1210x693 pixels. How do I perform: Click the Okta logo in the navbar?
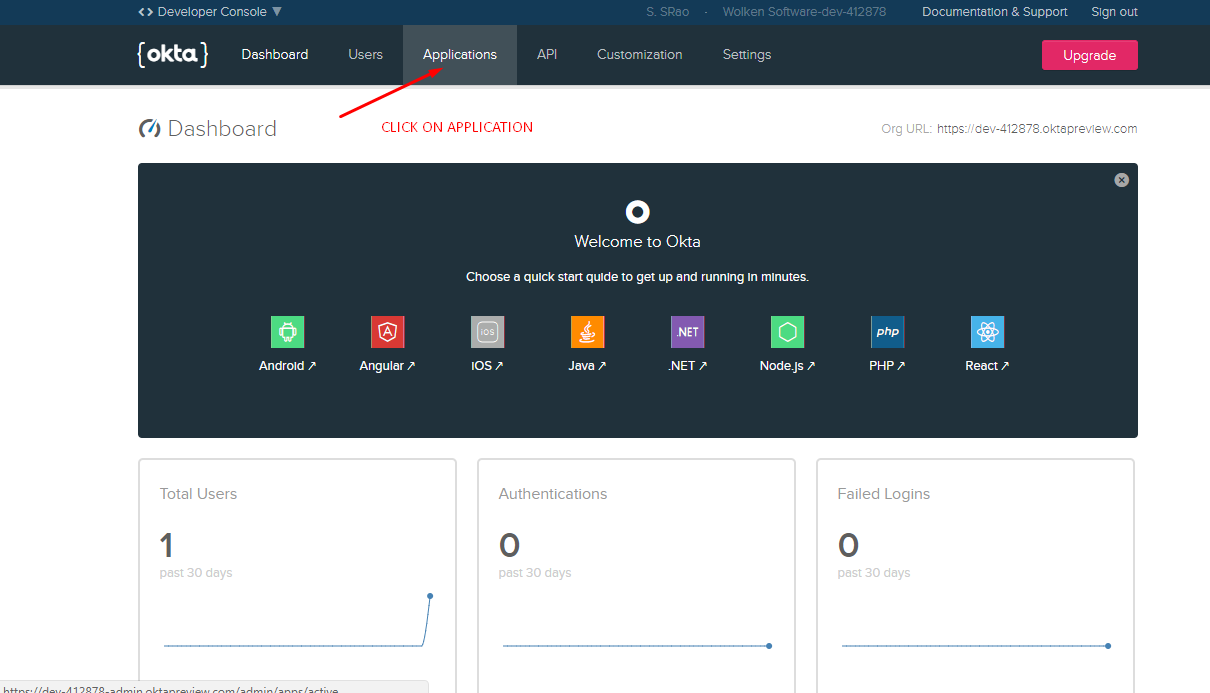pyautogui.click(x=172, y=54)
